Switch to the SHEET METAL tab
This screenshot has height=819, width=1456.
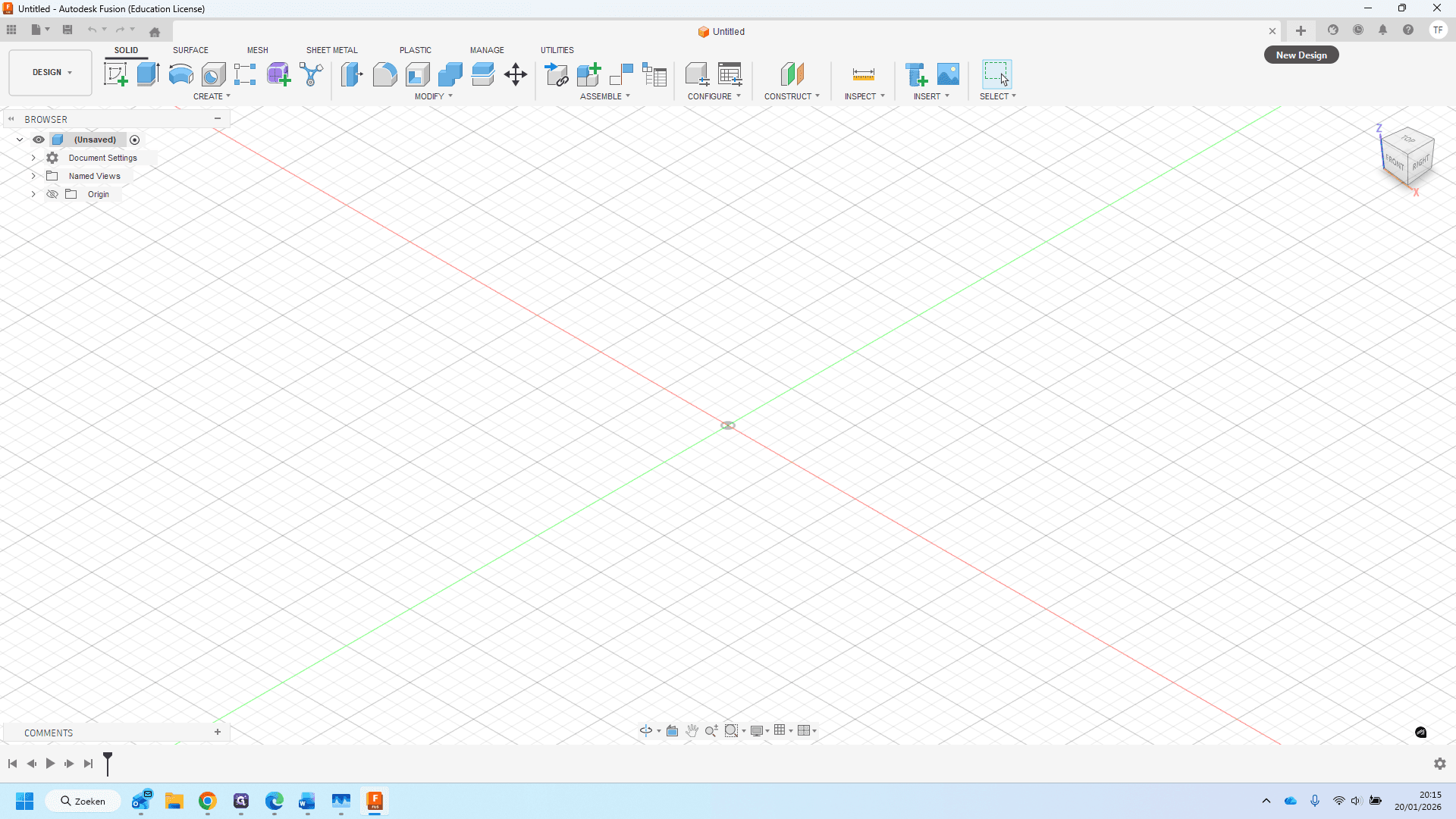click(331, 50)
